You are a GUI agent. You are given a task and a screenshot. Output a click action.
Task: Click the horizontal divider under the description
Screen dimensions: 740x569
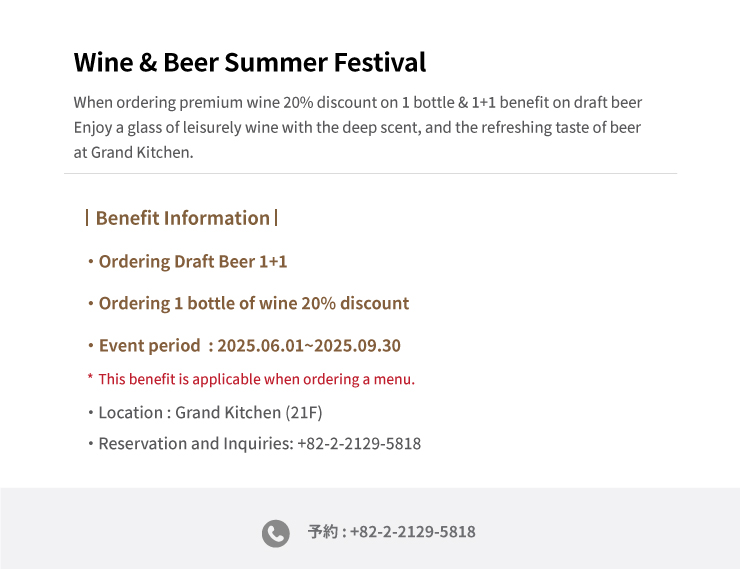(370, 174)
